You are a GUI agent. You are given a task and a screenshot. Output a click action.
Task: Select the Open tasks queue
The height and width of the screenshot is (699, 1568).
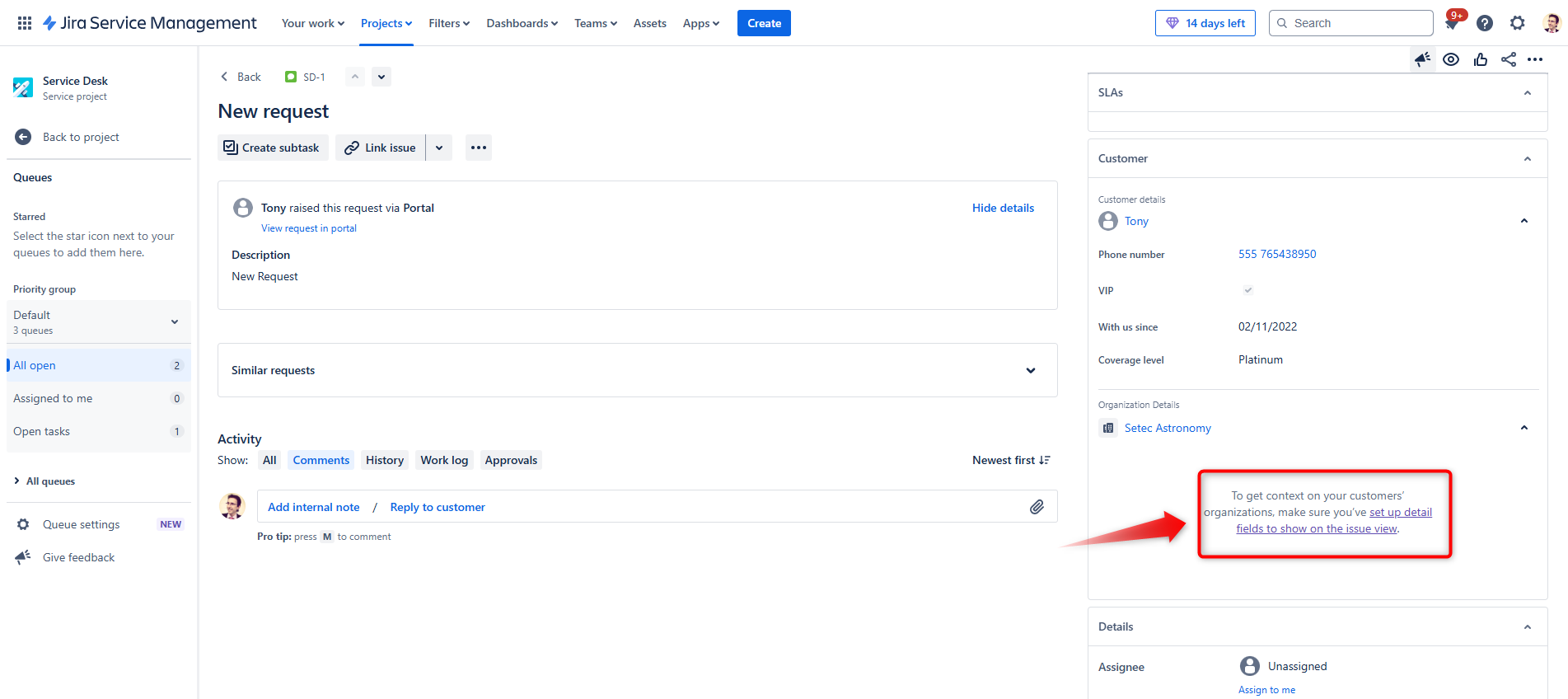(x=99, y=431)
